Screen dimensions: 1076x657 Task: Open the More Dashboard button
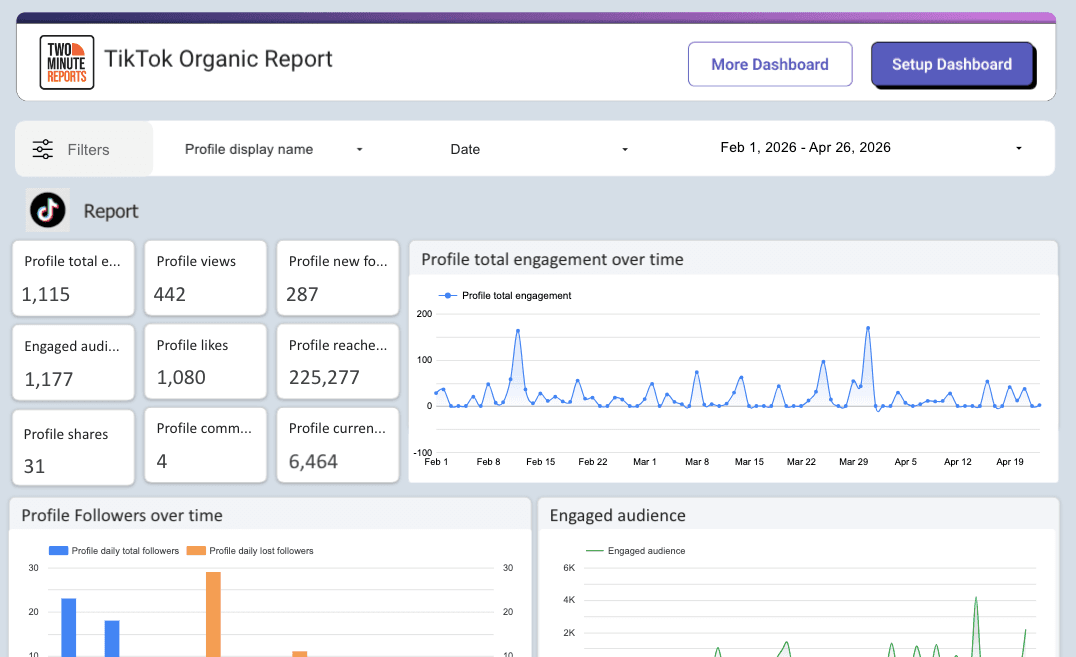[770, 65]
